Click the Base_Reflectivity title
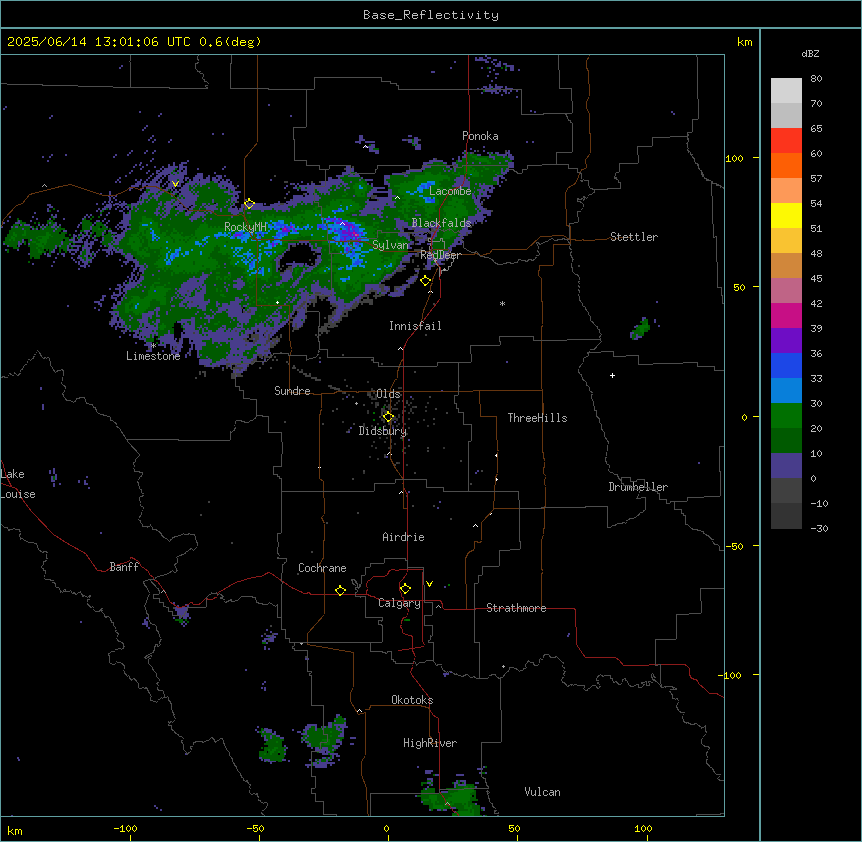Screen dimensions: 862x842 pos(431,15)
